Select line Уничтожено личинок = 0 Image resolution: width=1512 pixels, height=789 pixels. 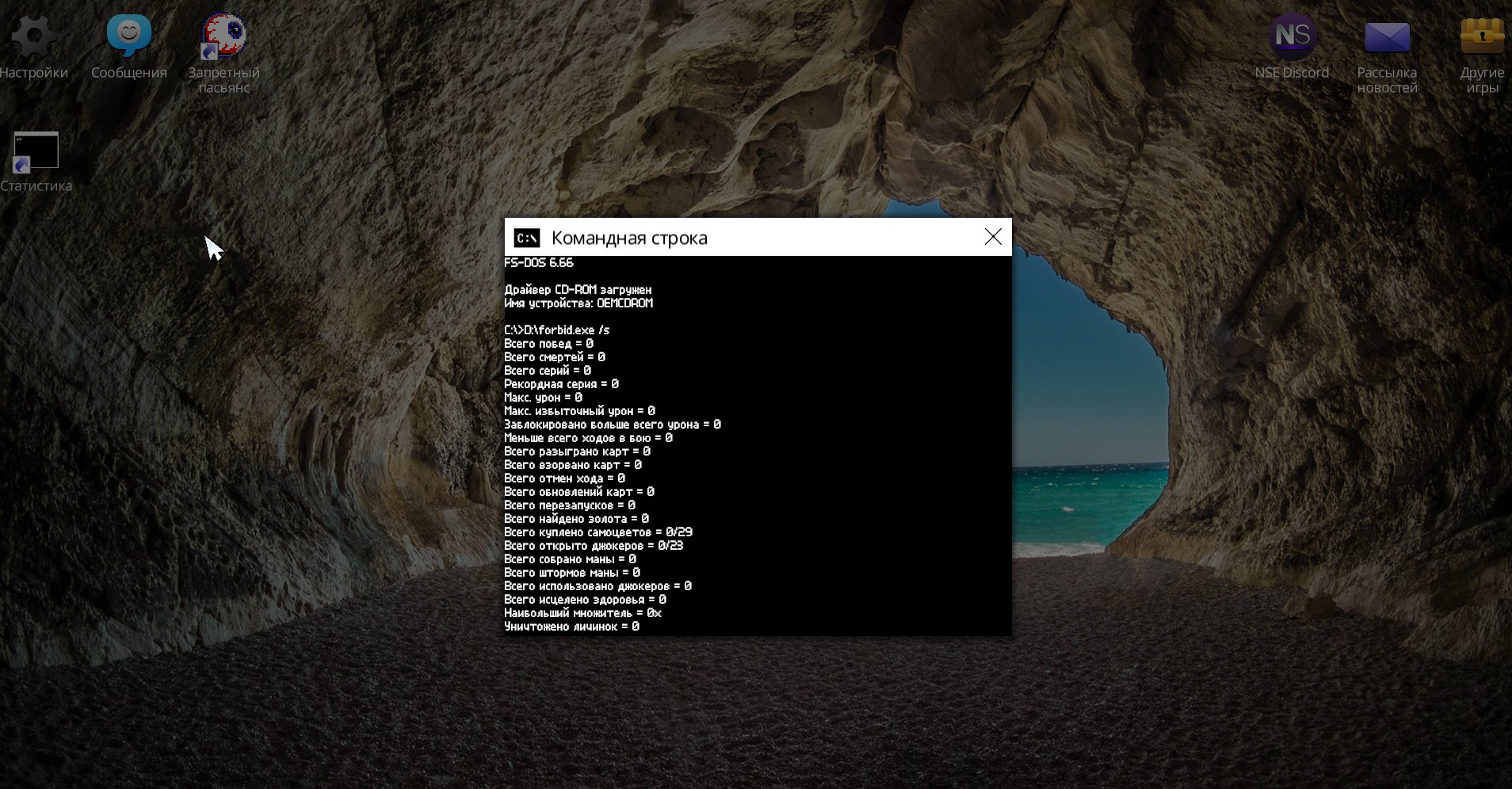click(x=572, y=627)
